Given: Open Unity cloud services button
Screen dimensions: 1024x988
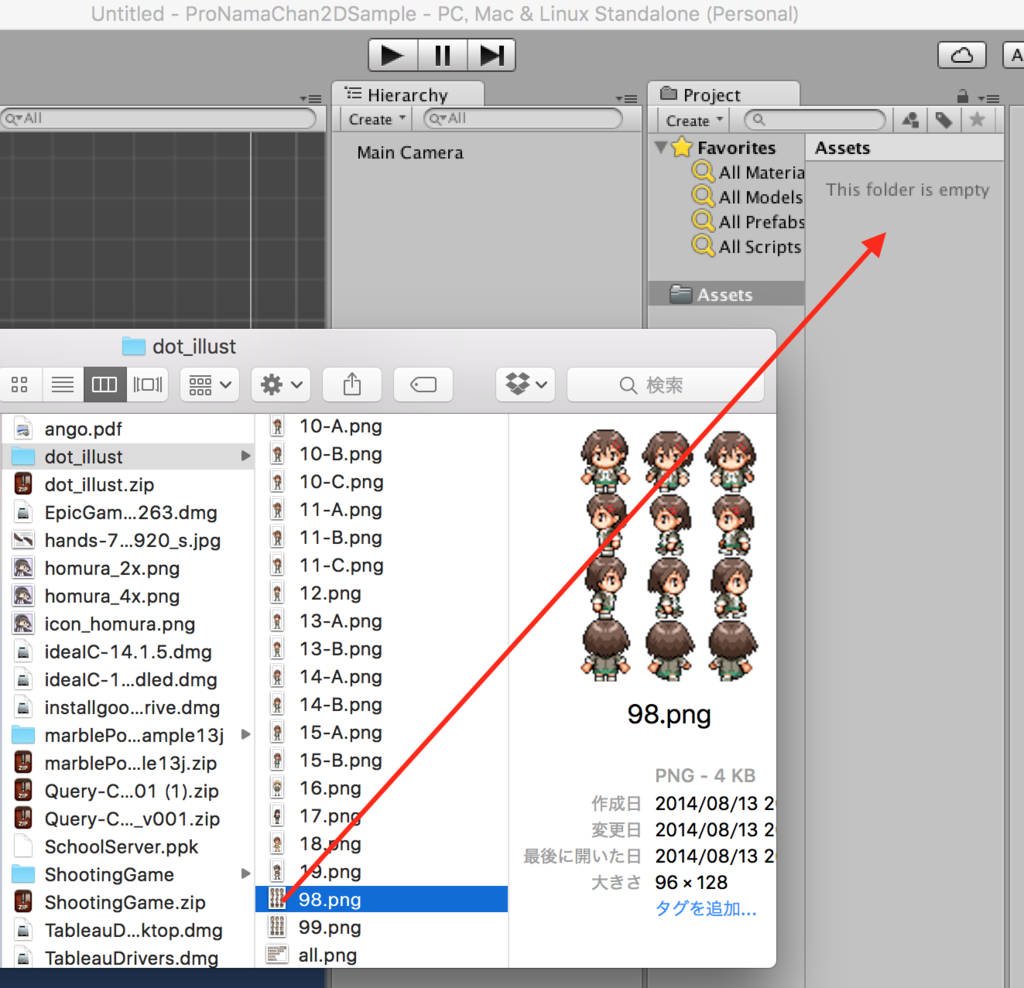Looking at the screenshot, I should (961, 55).
